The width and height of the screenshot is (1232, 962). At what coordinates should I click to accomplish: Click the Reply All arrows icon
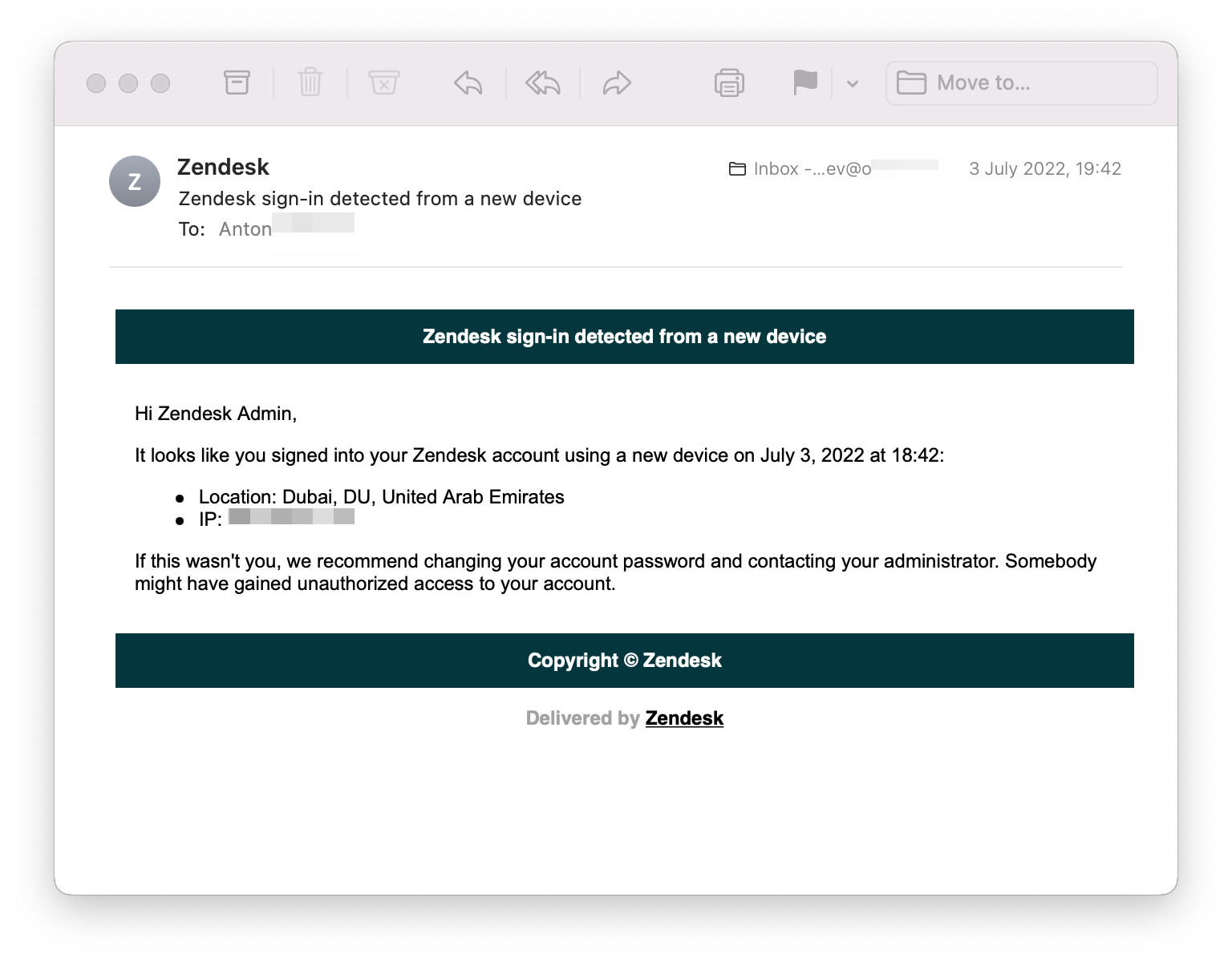pos(543,83)
